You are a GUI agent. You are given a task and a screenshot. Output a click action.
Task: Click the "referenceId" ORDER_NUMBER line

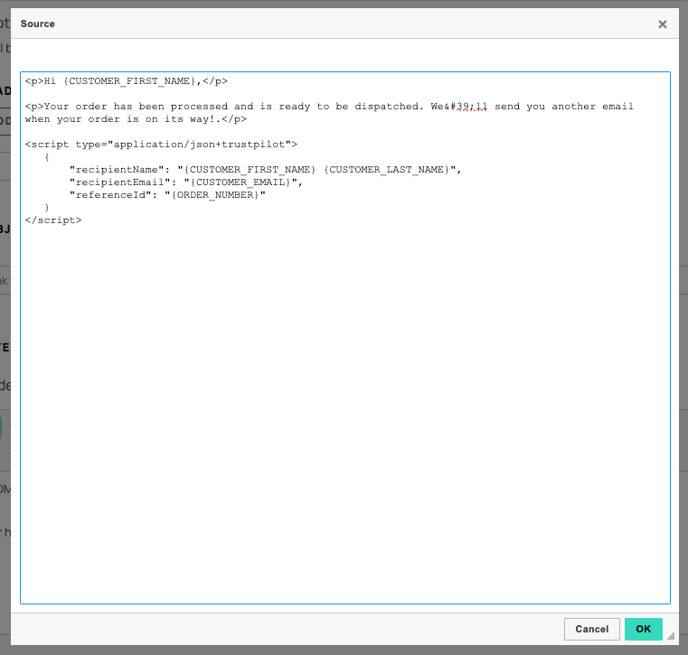167,195
